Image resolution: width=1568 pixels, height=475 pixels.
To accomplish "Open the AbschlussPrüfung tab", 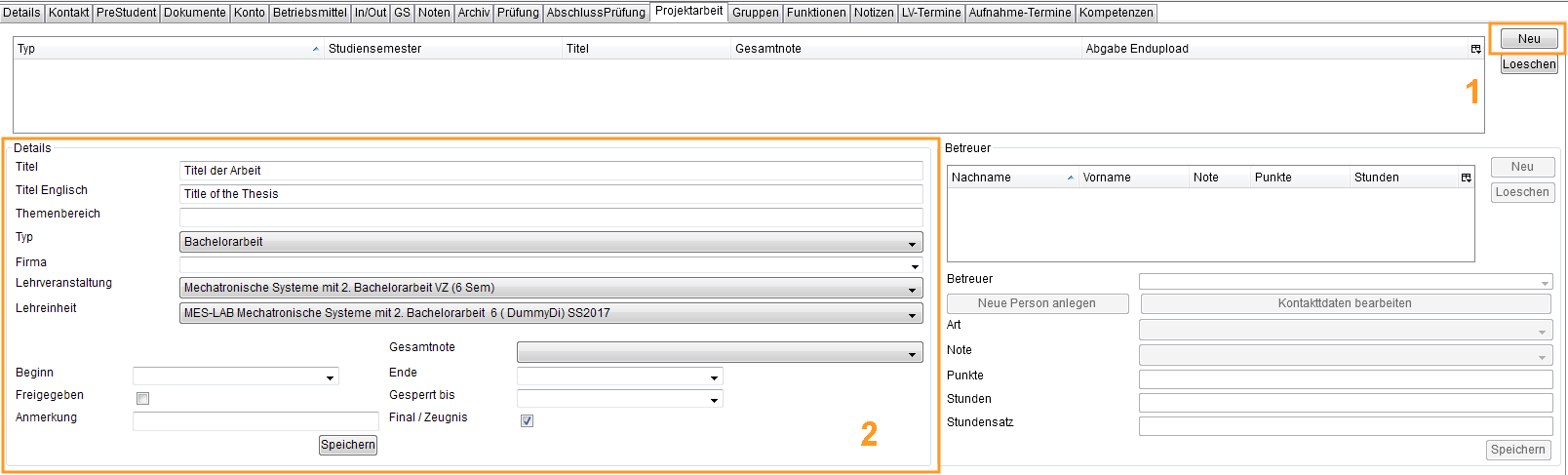I will [596, 13].
